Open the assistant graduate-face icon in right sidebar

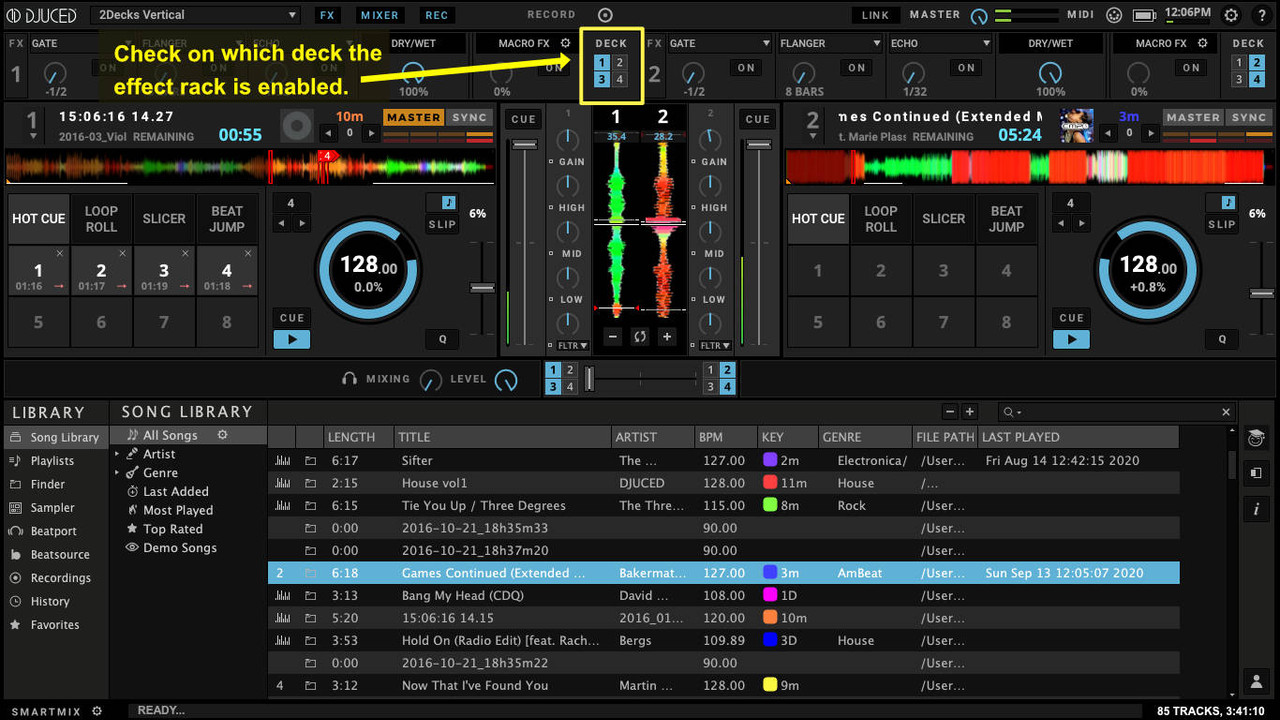[x=1256, y=438]
